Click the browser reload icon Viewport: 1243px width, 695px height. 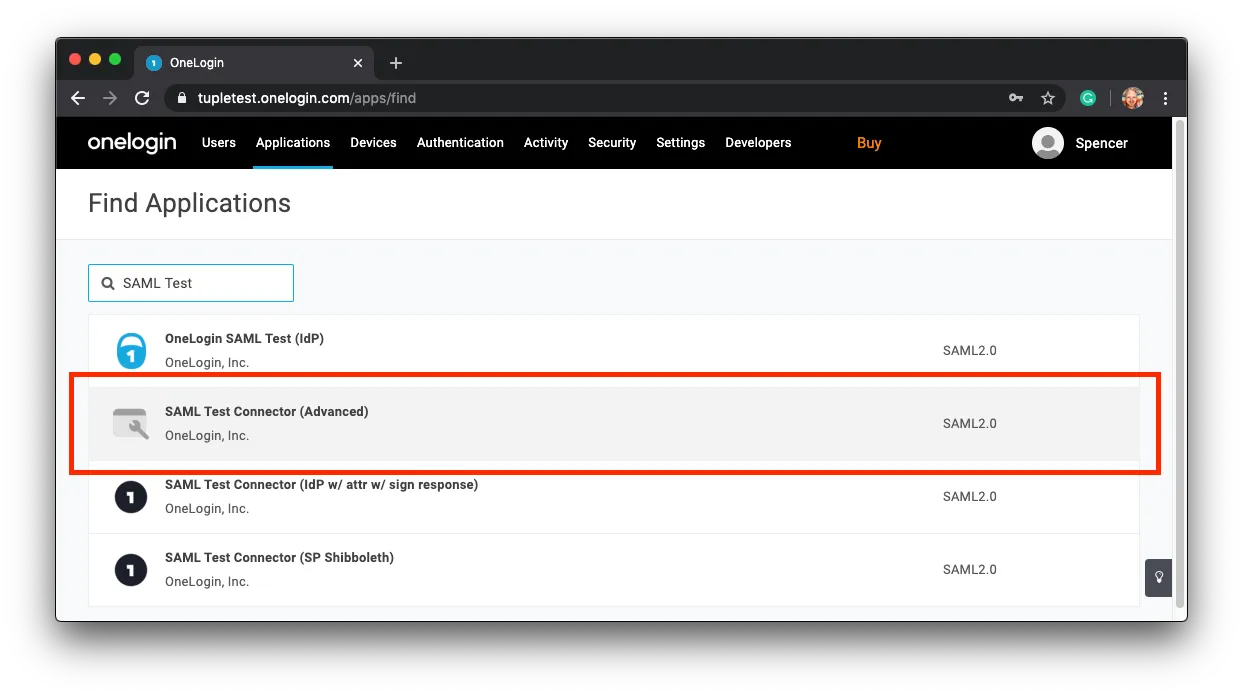tap(142, 98)
